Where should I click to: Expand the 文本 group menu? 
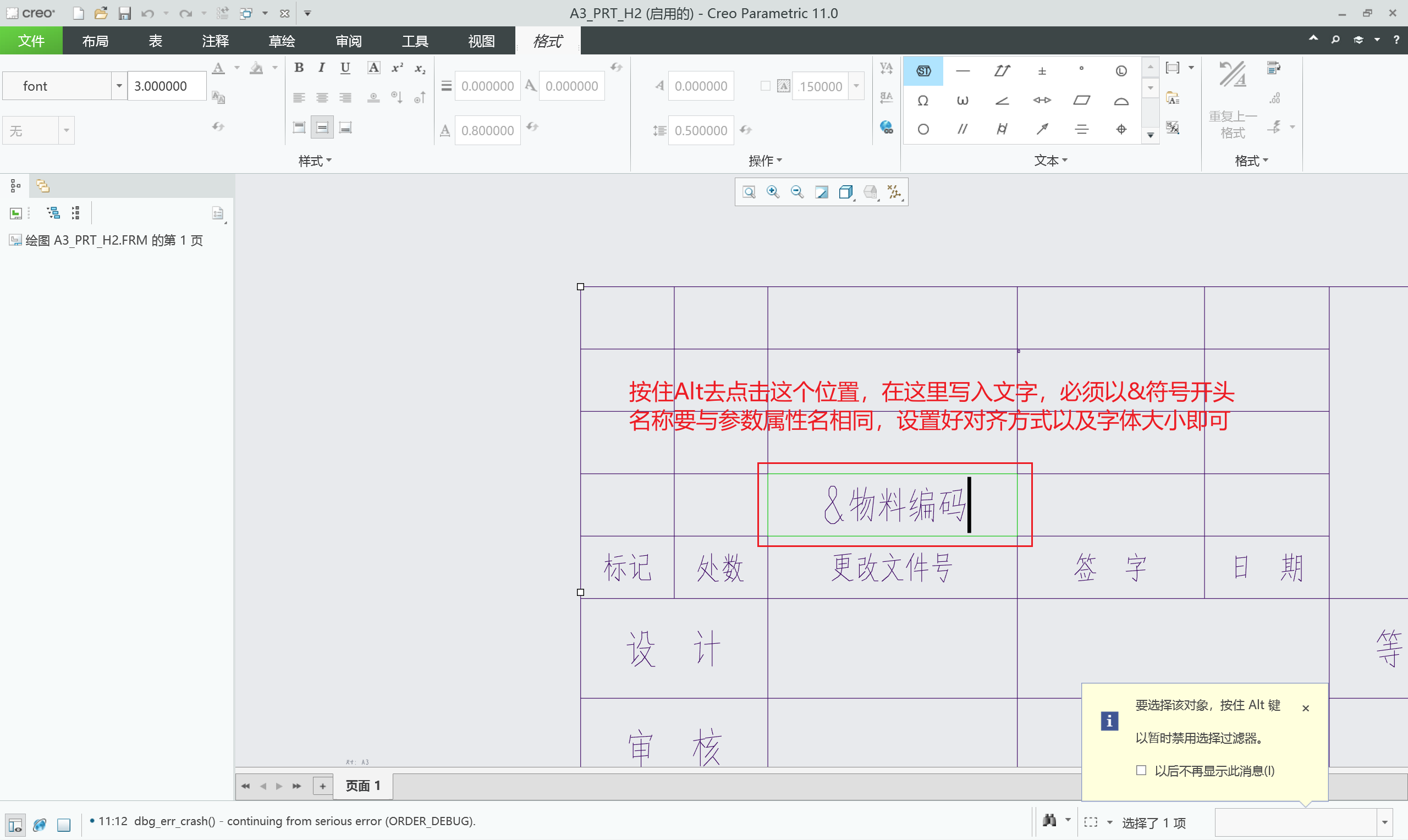coord(1050,161)
